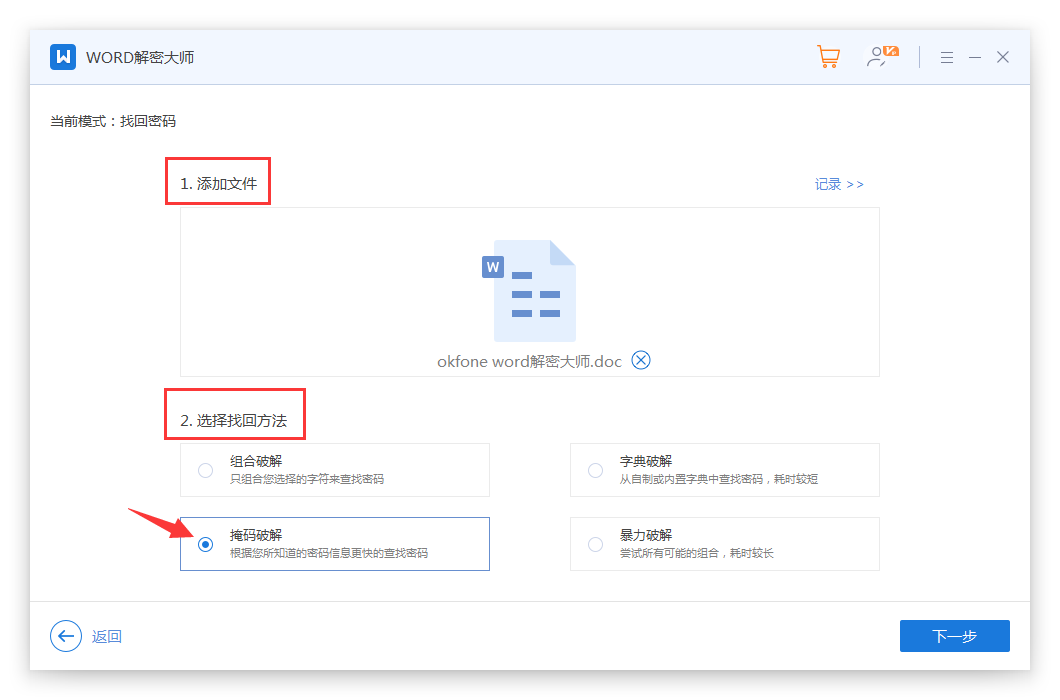
Task: Close the WORD解密大师 window
Action: point(1003,57)
